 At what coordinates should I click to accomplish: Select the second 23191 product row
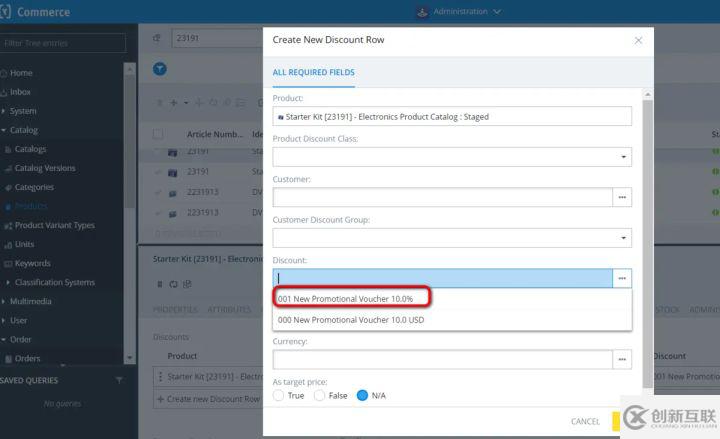pyautogui.click(x=200, y=172)
